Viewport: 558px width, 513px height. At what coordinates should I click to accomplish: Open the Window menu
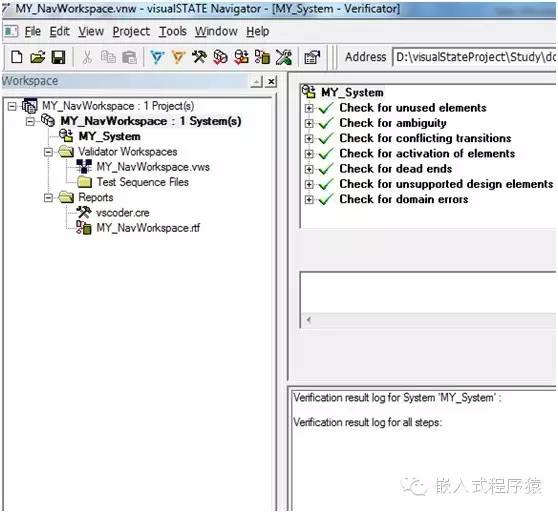pos(216,31)
